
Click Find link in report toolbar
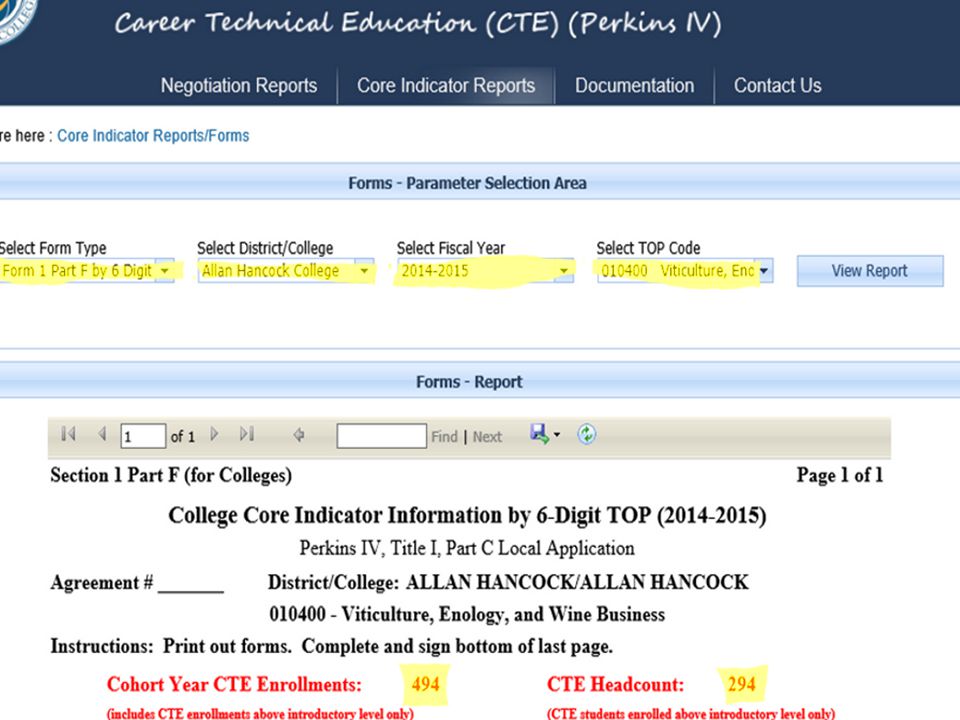(x=444, y=437)
